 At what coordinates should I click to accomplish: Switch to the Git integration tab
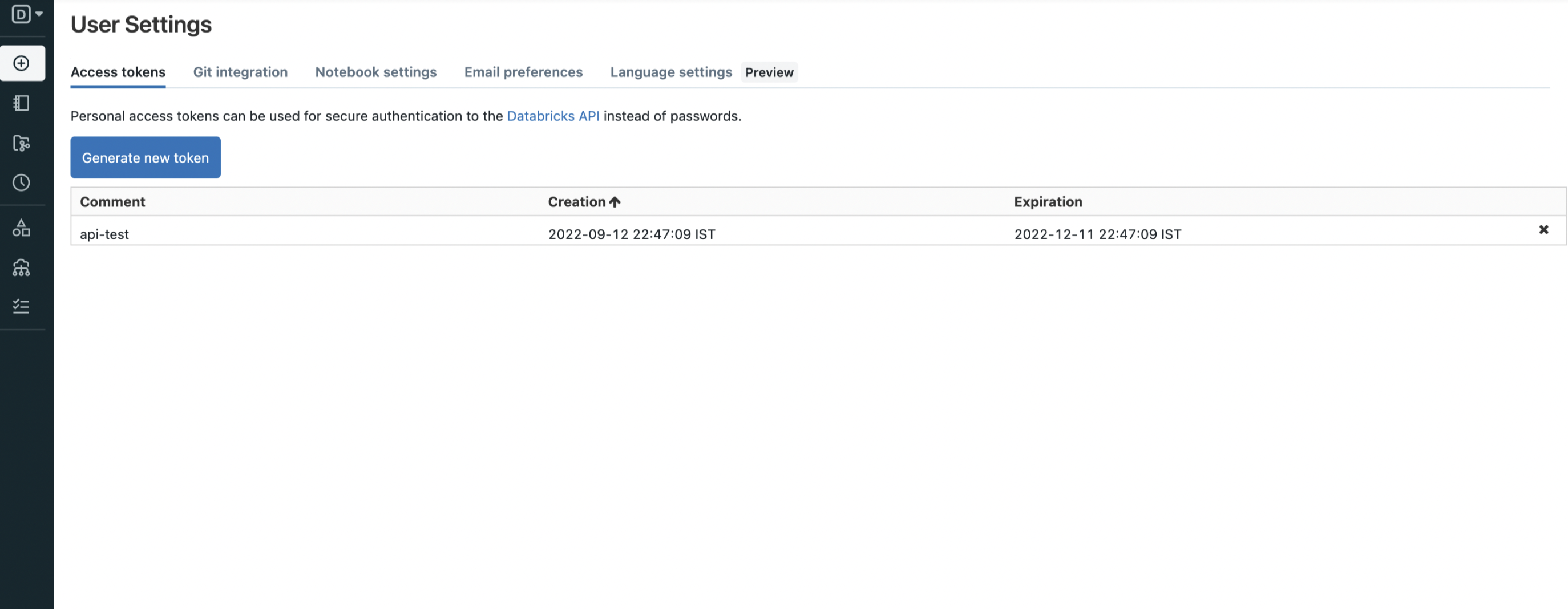[x=240, y=72]
